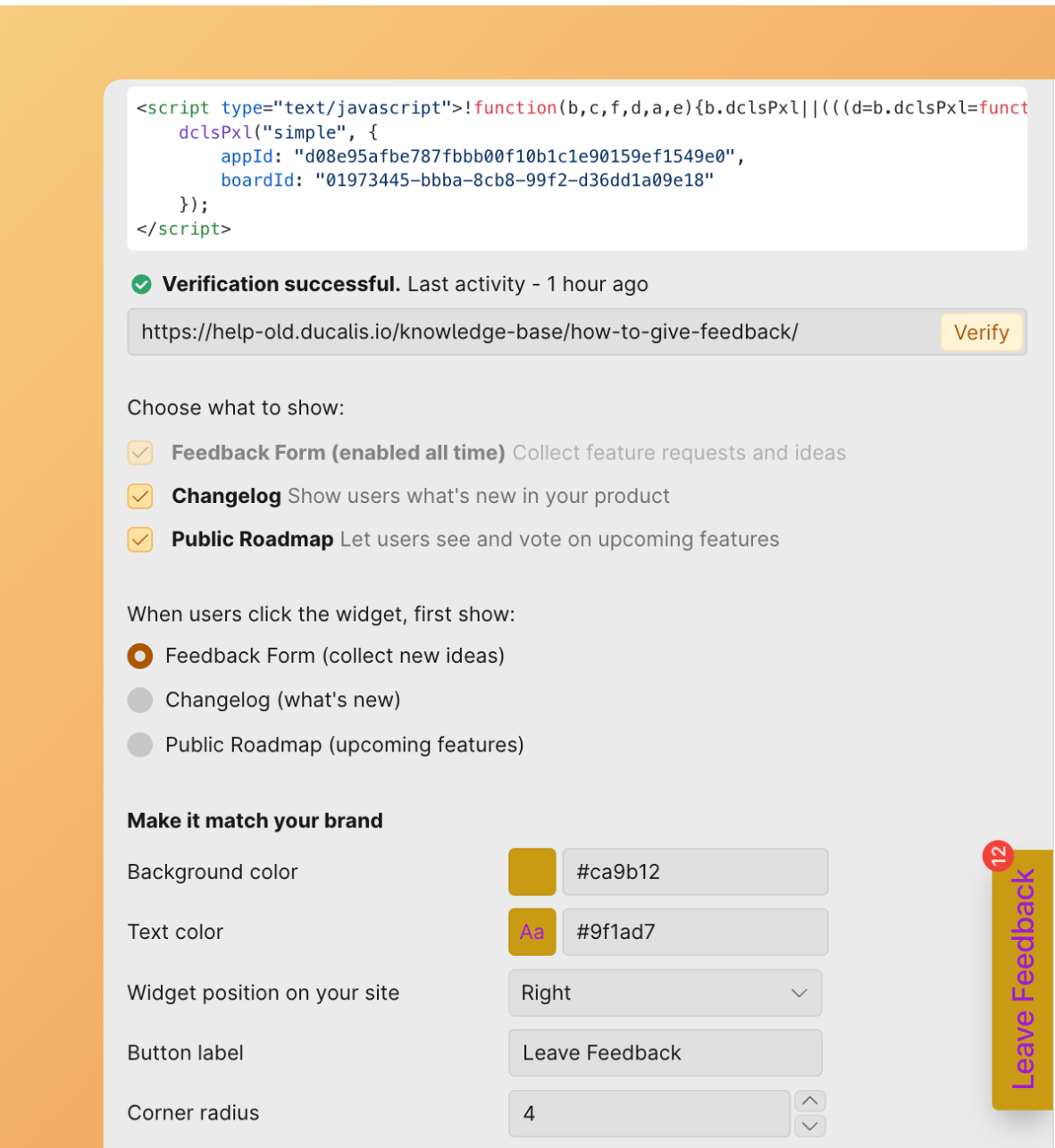Click the purple text color hex swatch
1055x1148 pixels.
click(532, 932)
